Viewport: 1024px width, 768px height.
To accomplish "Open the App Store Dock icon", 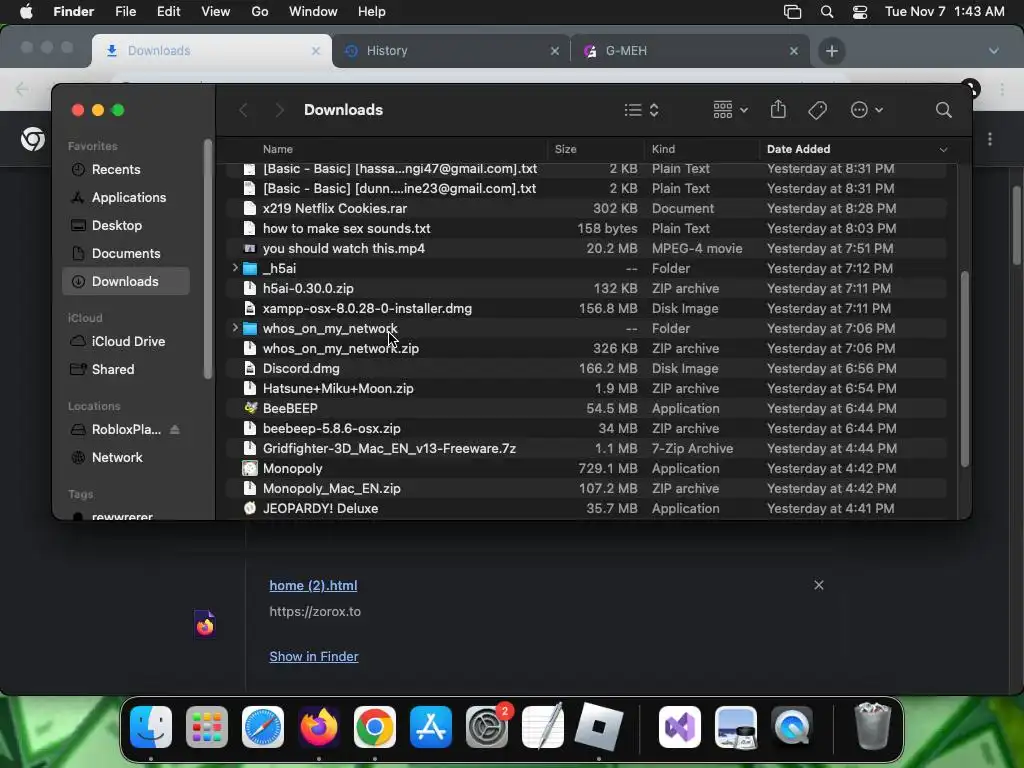I will pyautogui.click(x=430, y=727).
